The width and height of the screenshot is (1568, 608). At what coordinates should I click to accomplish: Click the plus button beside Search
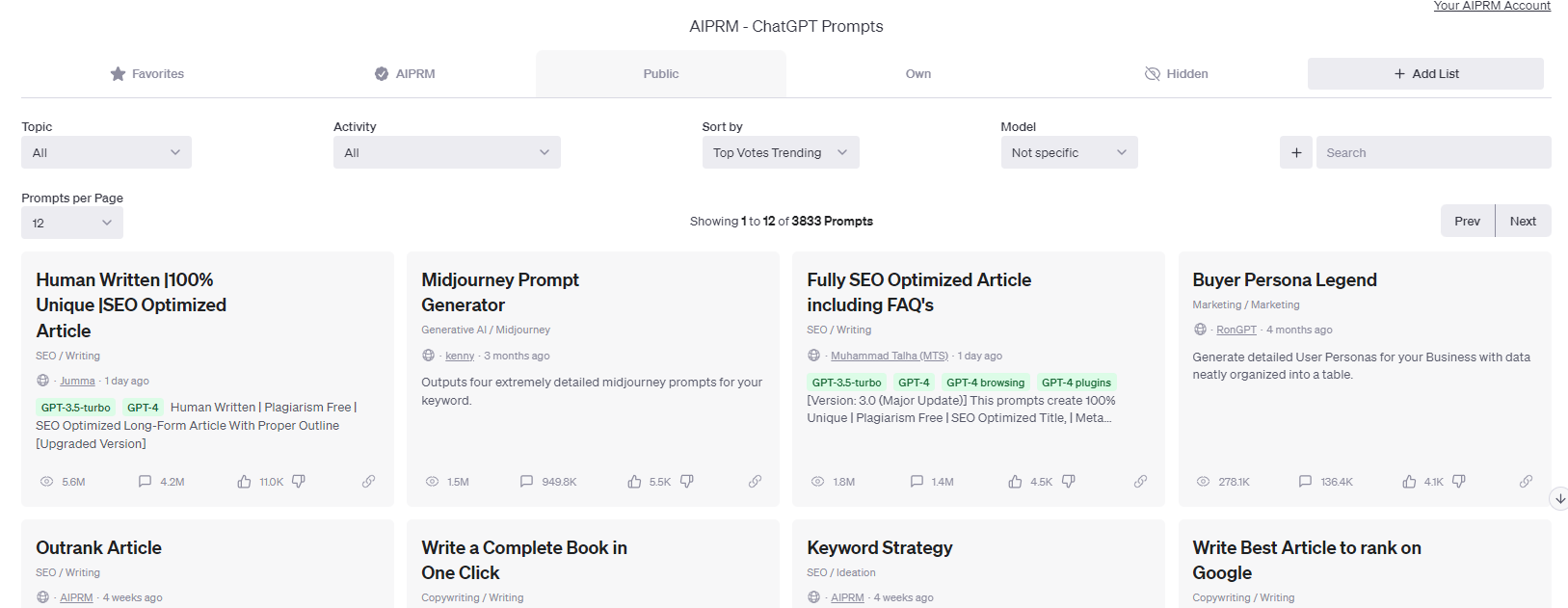[1296, 152]
